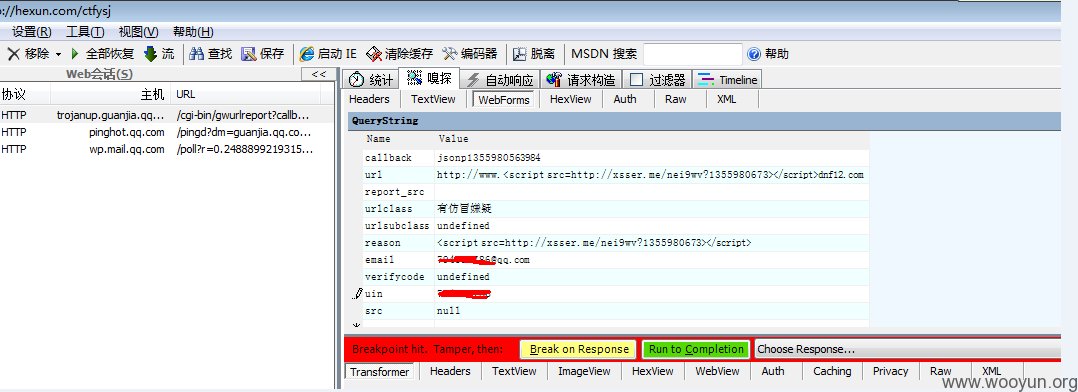Select the response WebView tab

coord(717,371)
